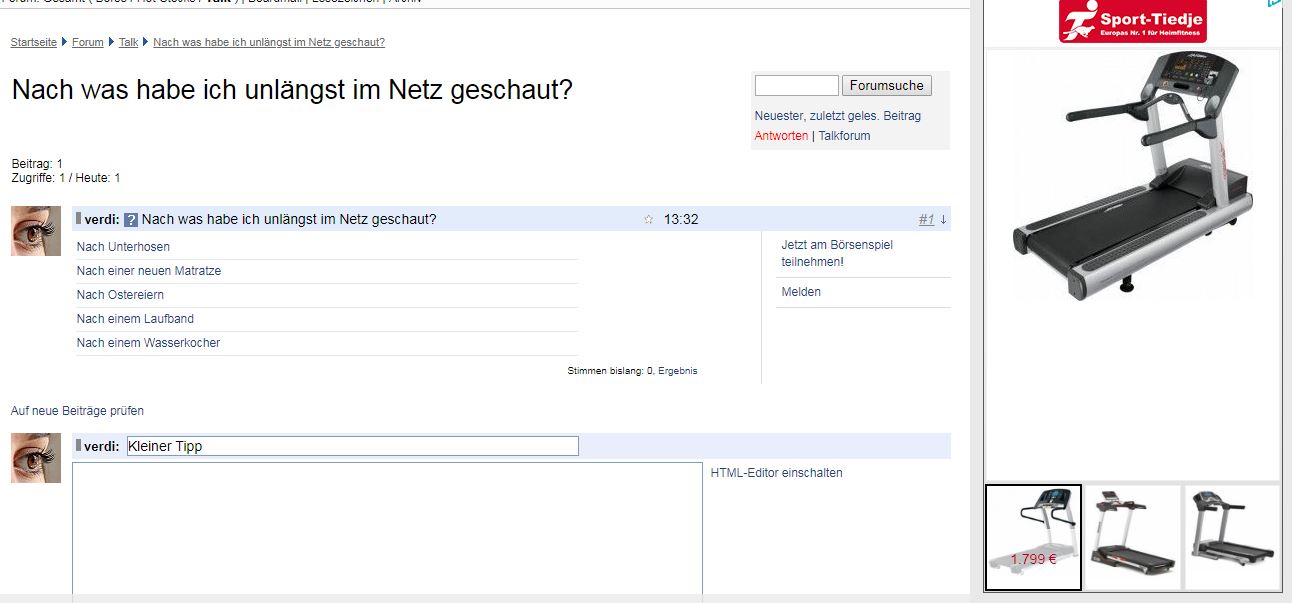
Task: Select the rightmost treadmill thumbnail in ad
Action: coord(1231,537)
